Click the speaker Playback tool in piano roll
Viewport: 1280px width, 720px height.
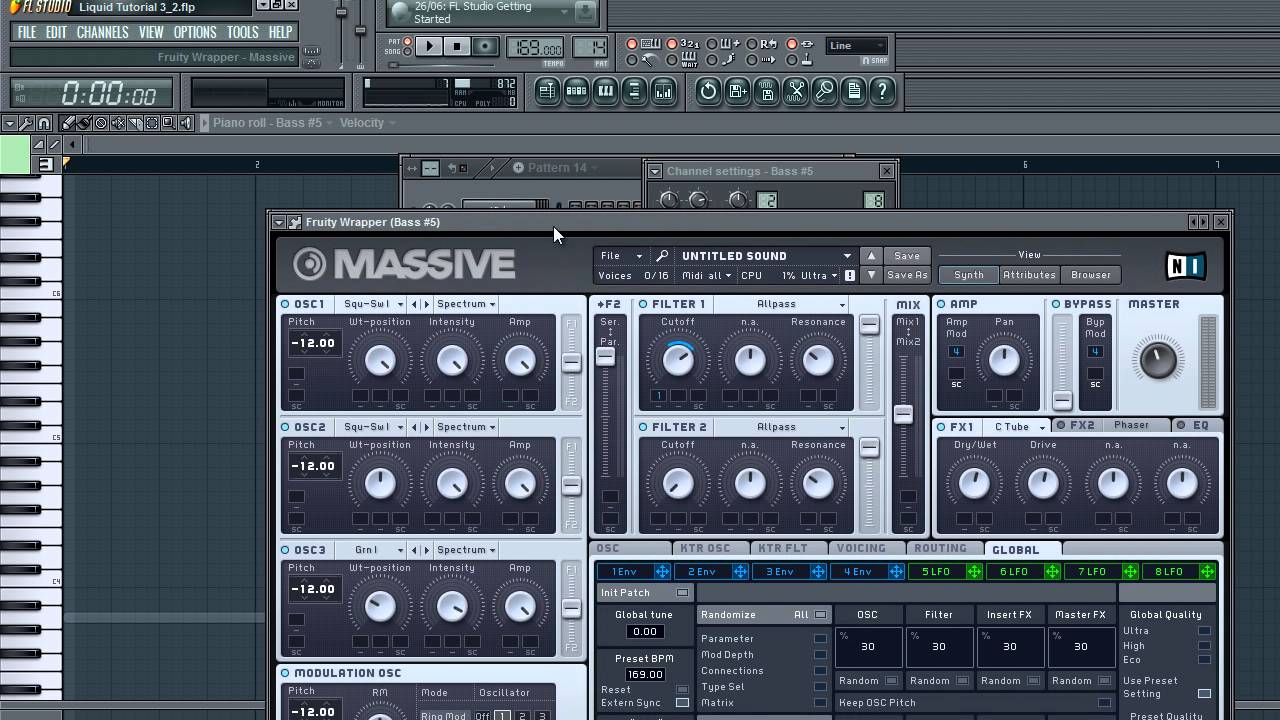[186, 123]
